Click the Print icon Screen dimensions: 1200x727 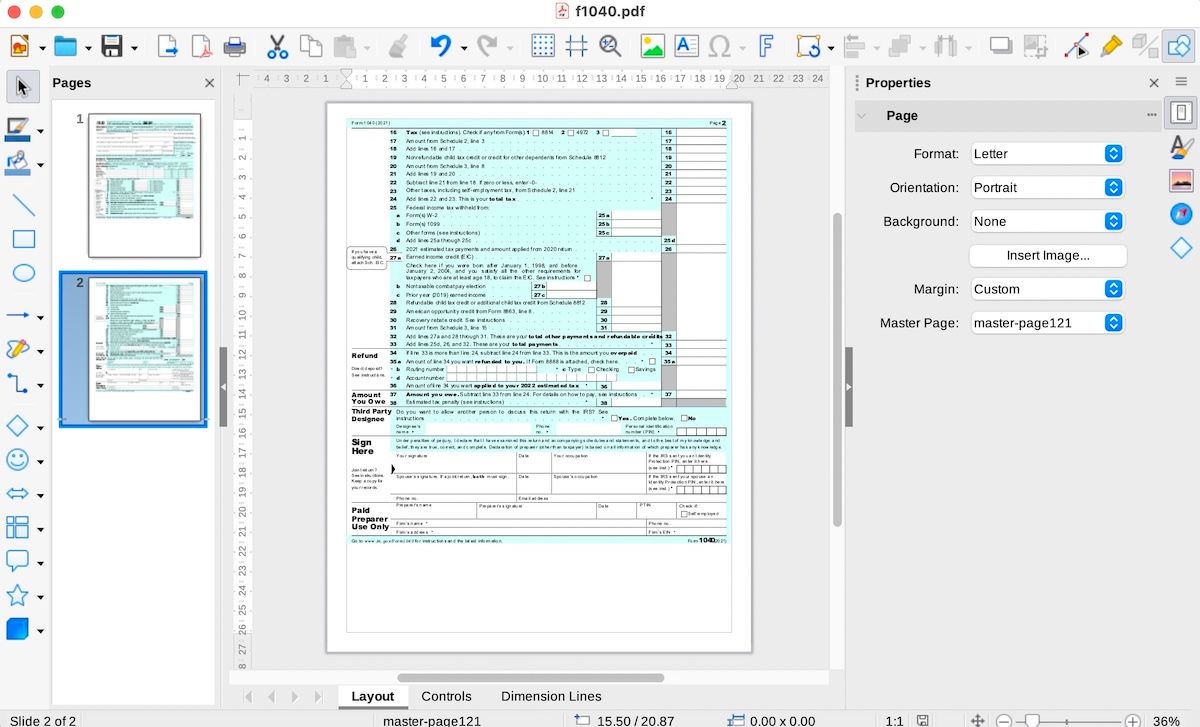coord(235,46)
